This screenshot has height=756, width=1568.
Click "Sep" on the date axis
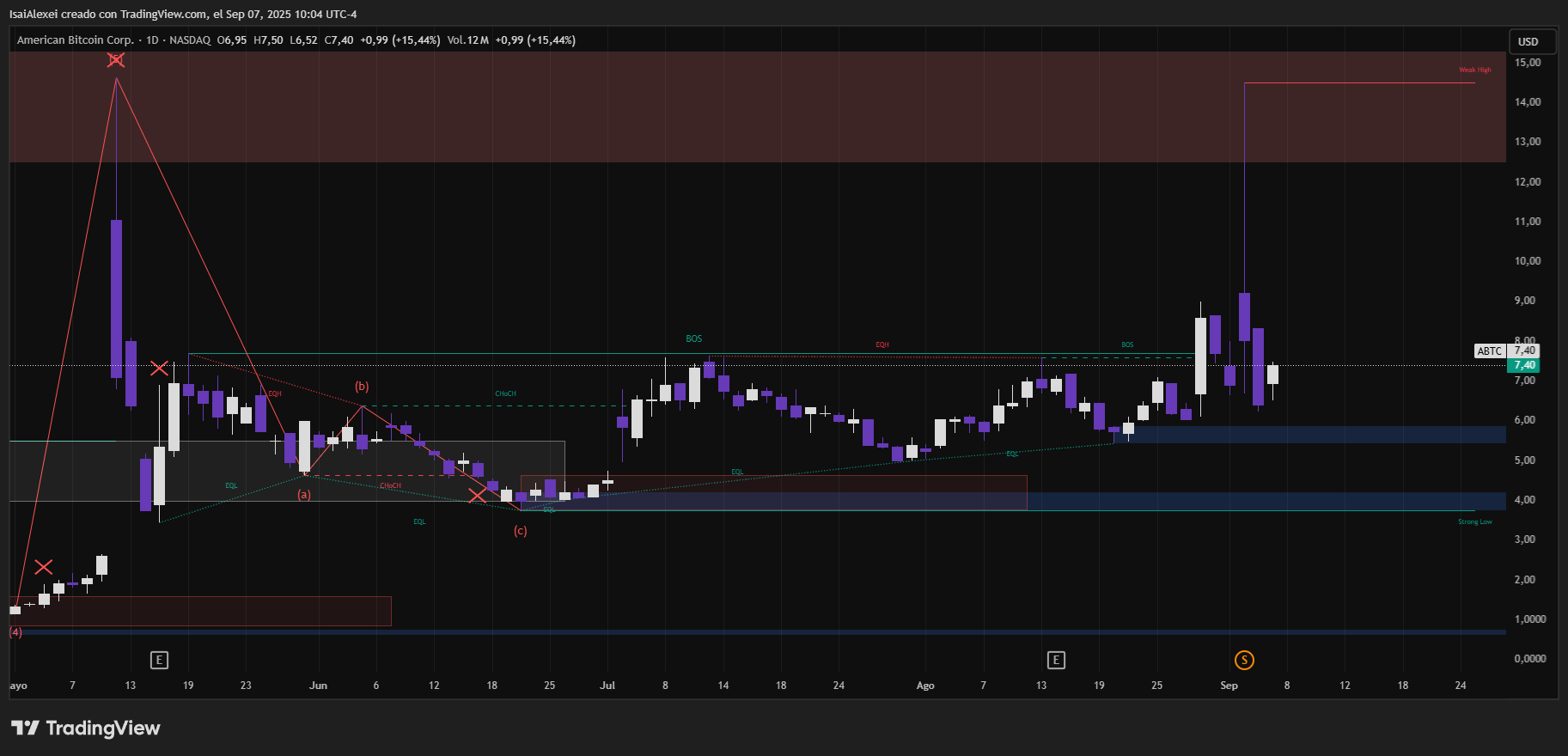(x=1229, y=686)
